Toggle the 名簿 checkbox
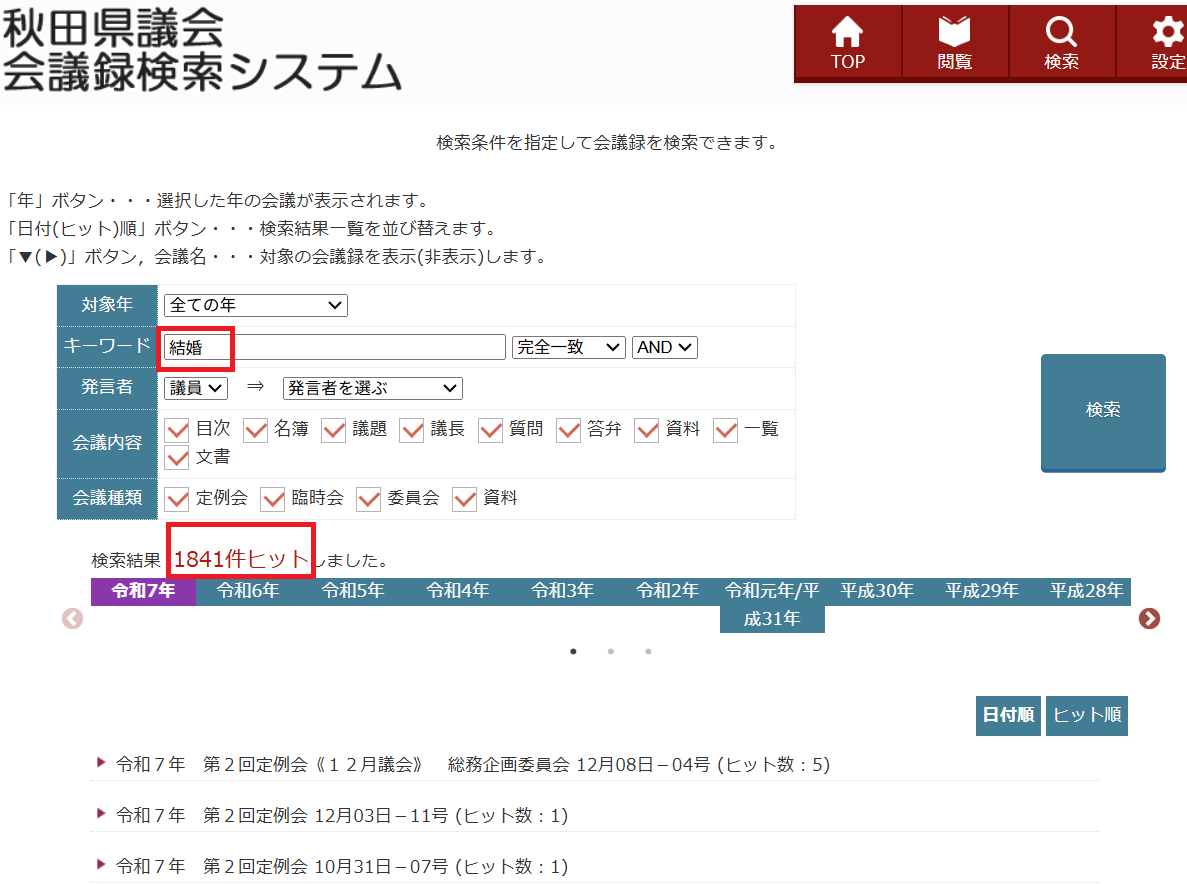Screen dimensions: 1187x884 click(x=256, y=430)
